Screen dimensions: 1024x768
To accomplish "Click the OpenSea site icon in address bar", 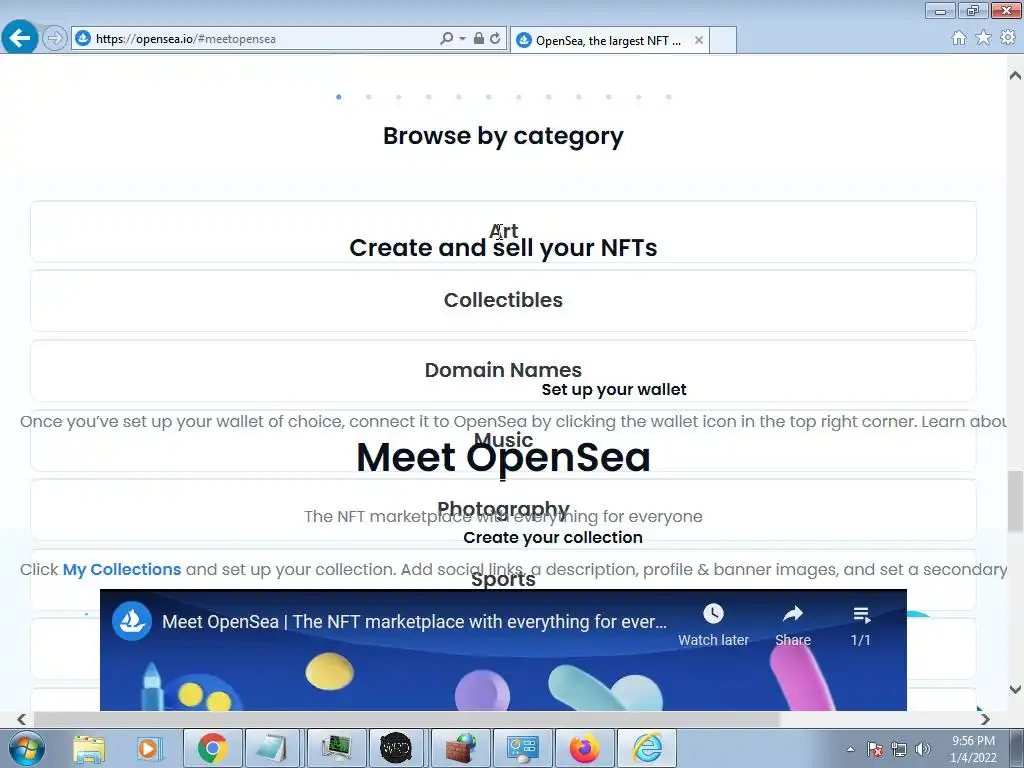I will (x=83, y=39).
